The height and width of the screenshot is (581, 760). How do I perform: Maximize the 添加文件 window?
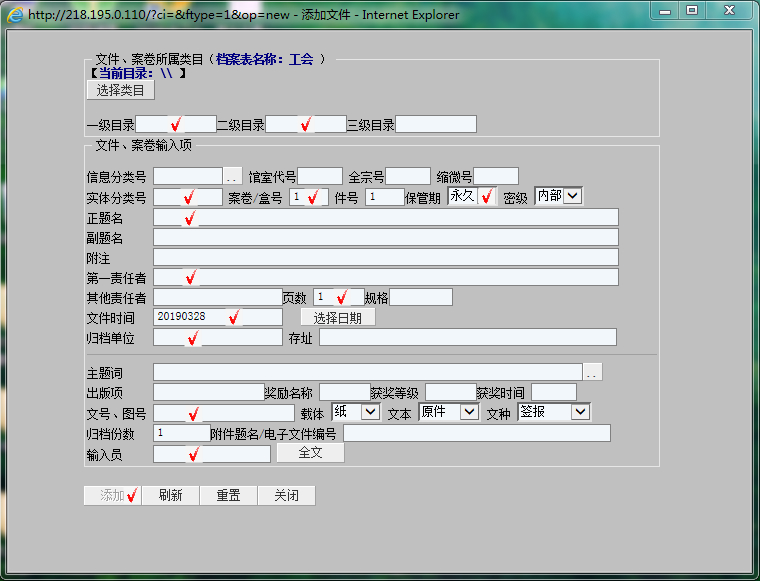[691, 11]
